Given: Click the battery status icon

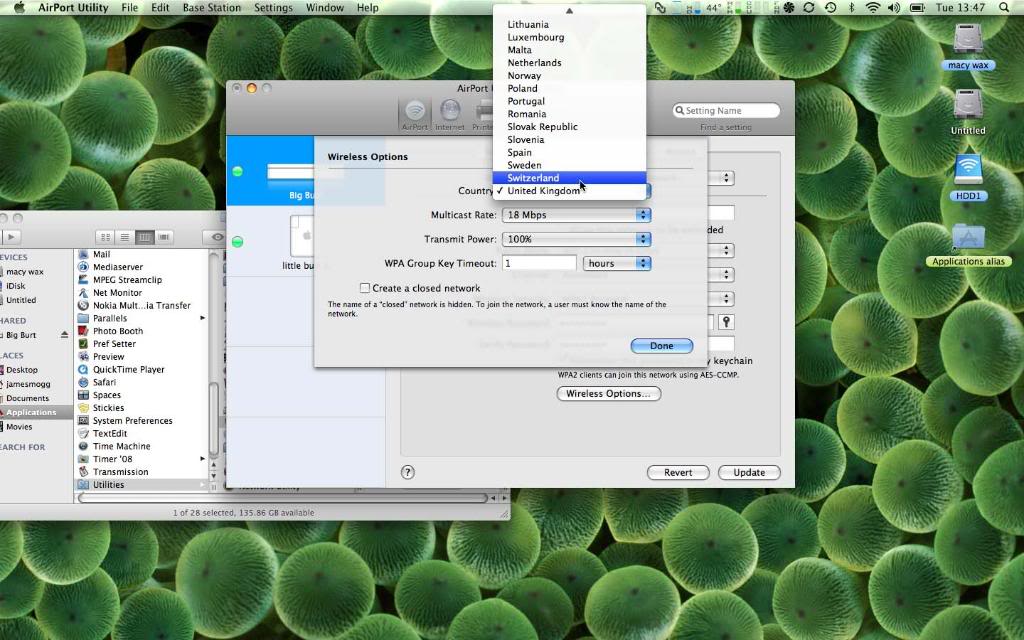Looking at the screenshot, I should click(x=917, y=8).
